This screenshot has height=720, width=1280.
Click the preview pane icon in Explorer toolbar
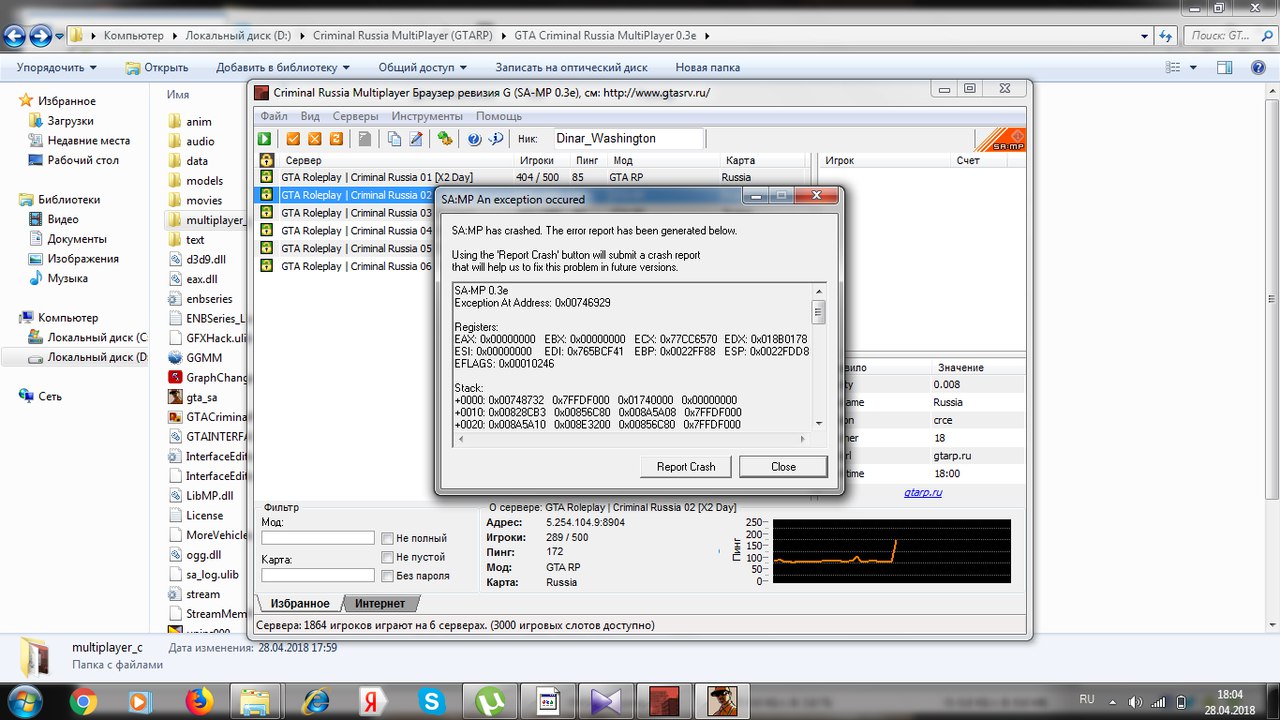point(1225,67)
